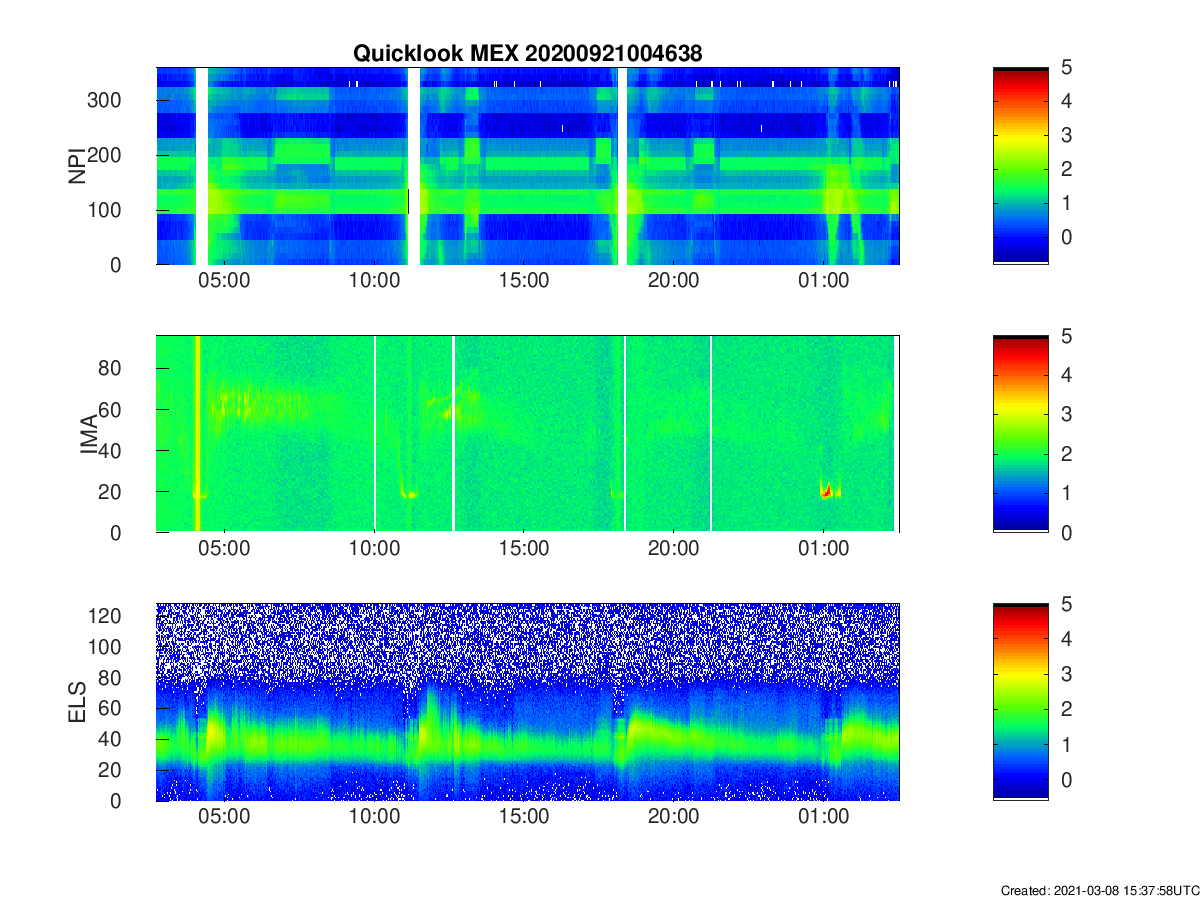The image size is (1200, 900).
Task: Click the 'Created: 2021-03-08 15:37:58UTC' timestamp
Action: click(1099, 890)
